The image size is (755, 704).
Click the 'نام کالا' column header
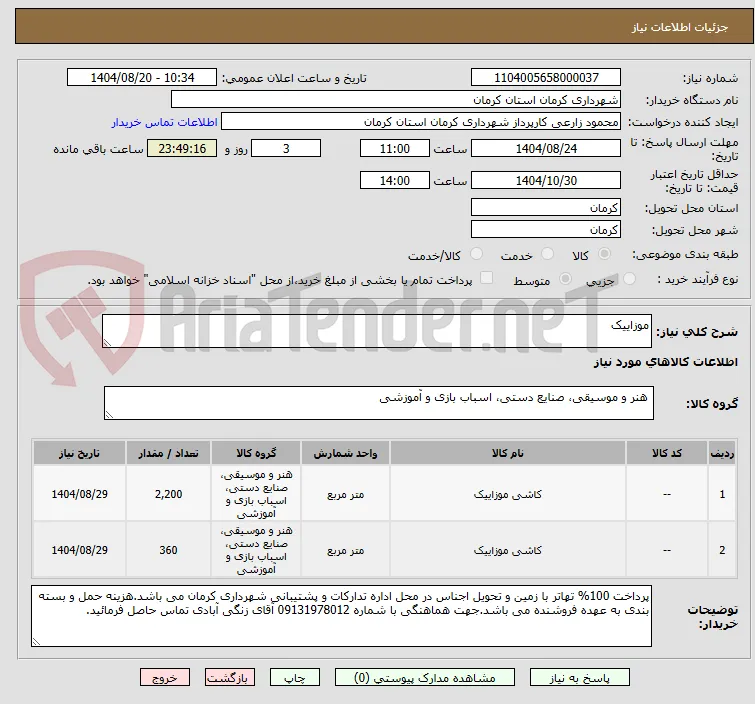pyautogui.click(x=508, y=454)
